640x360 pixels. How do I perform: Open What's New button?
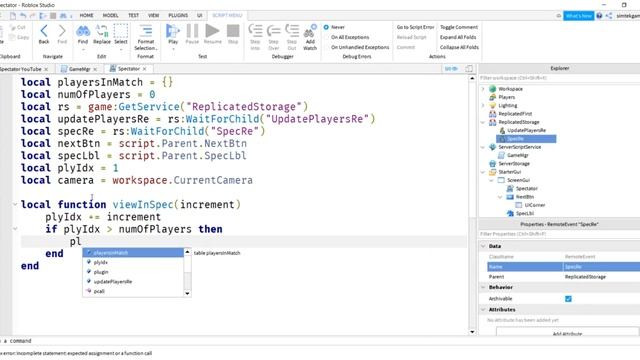click(x=579, y=16)
